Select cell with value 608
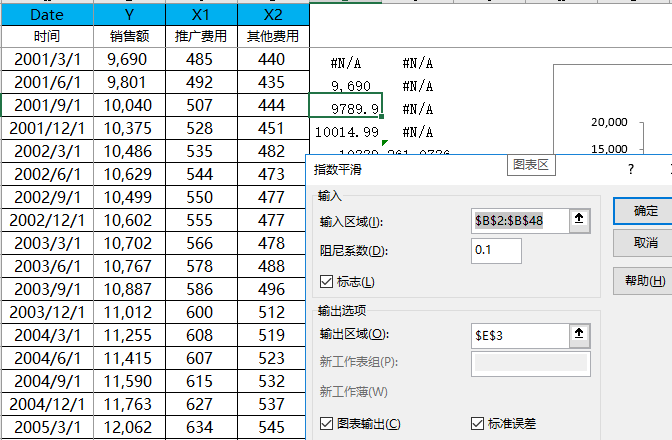This screenshot has width=672, height=440. click(x=201, y=335)
